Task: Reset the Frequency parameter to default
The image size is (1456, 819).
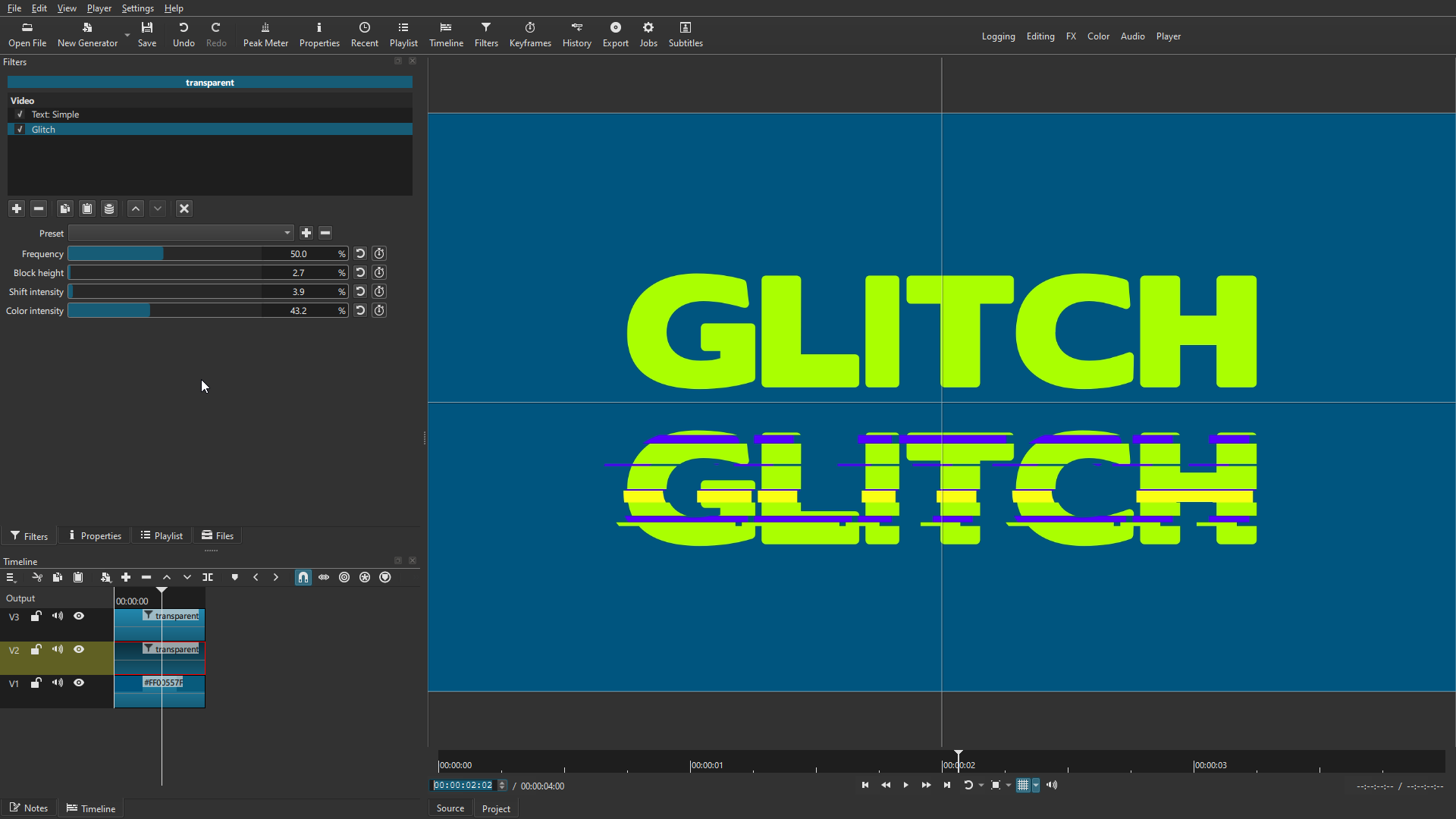Action: (360, 254)
